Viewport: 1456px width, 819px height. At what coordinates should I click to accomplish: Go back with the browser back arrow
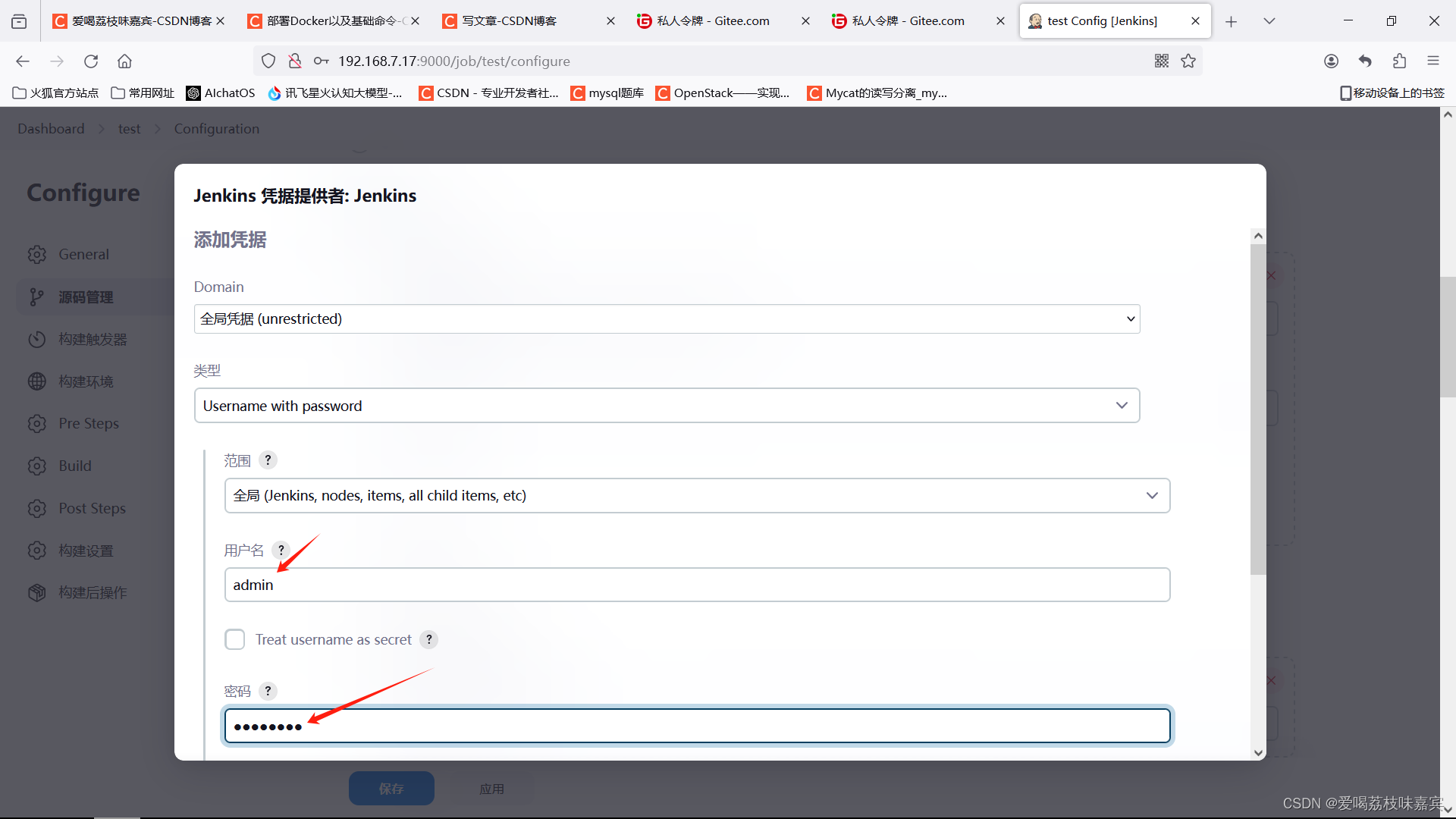23,61
